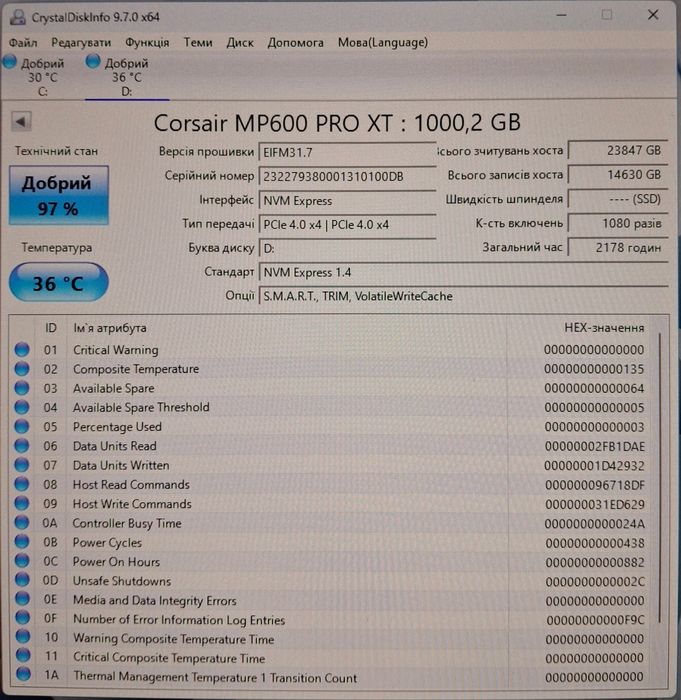Screen dimensions: 681x700
Task: Click the status icon for Warning Composite Temperature Time
Action: point(23,637)
